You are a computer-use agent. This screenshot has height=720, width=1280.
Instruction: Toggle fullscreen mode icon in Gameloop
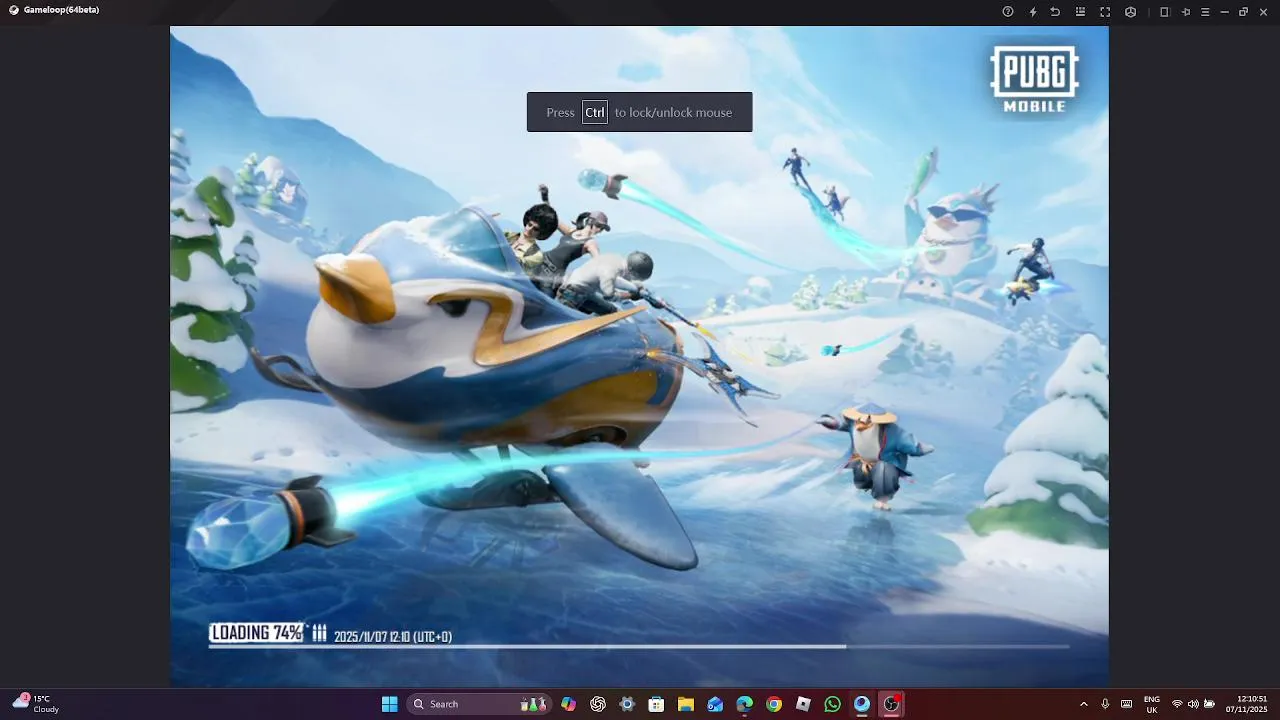(x=1105, y=12)
